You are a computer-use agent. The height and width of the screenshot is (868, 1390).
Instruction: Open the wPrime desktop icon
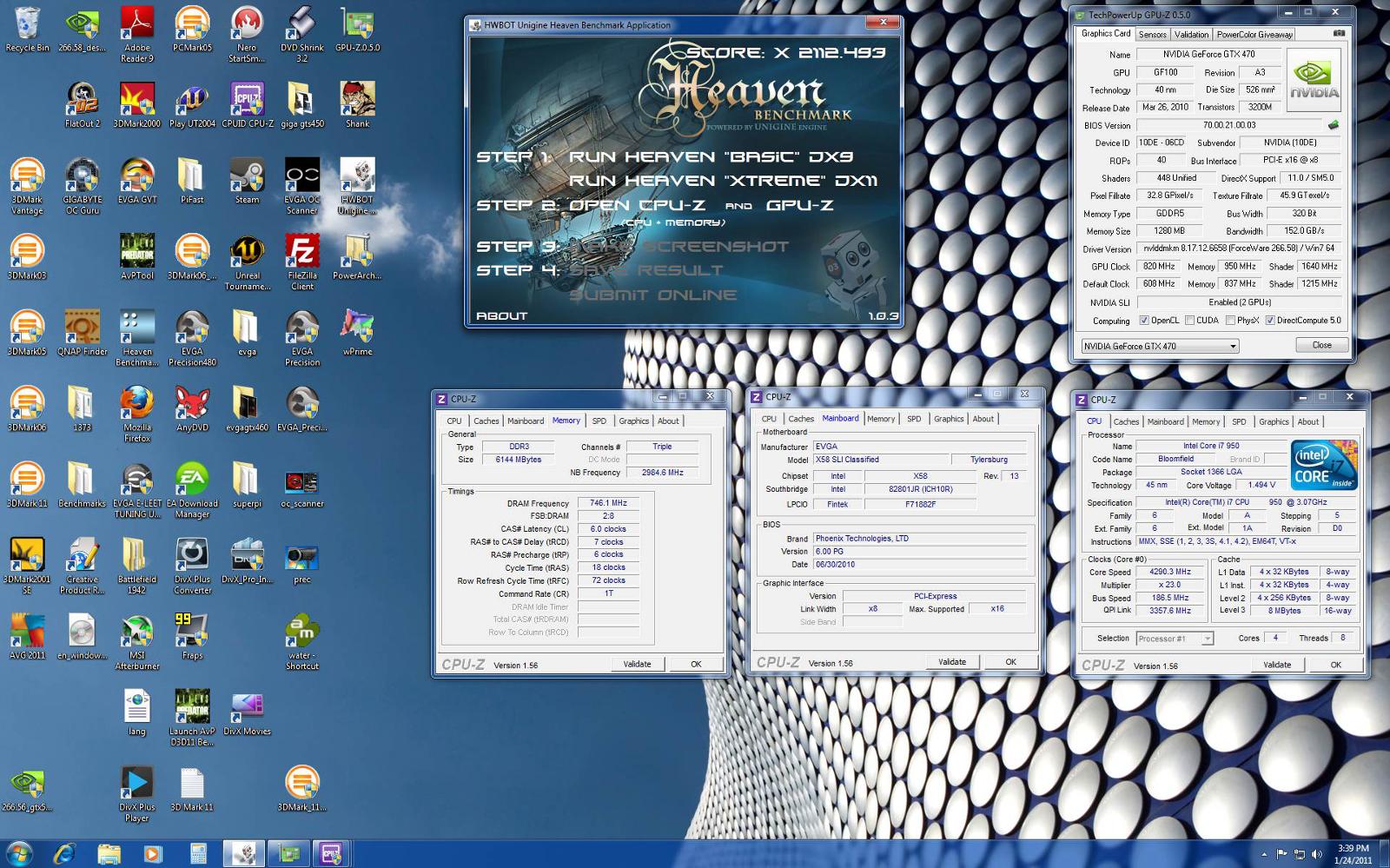click(x=357, y=334)
